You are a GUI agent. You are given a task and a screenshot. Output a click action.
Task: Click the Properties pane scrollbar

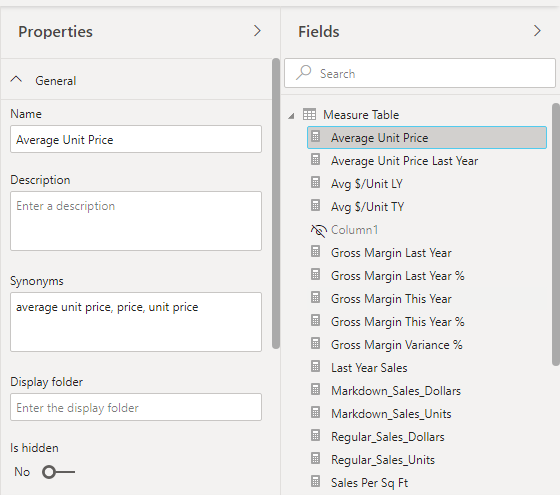point(275,203)
